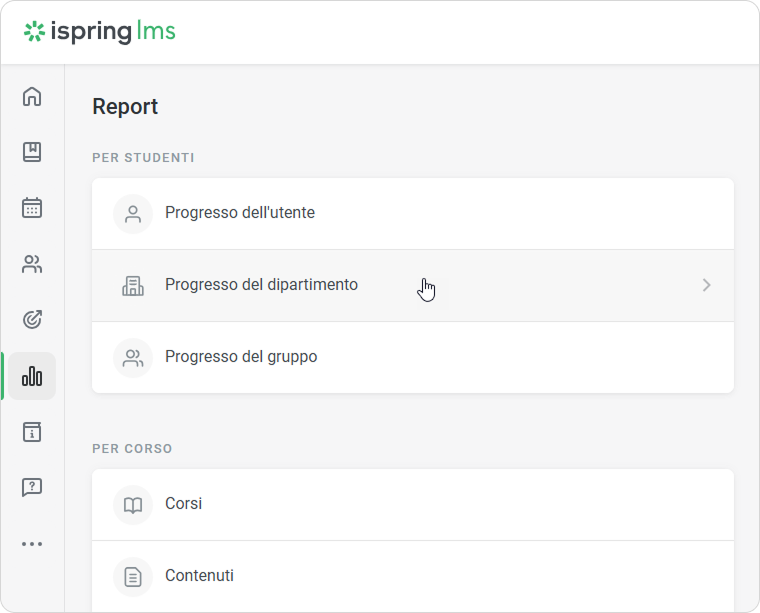Click the building icon beside Progresso del dipartimento

[133, 286]
